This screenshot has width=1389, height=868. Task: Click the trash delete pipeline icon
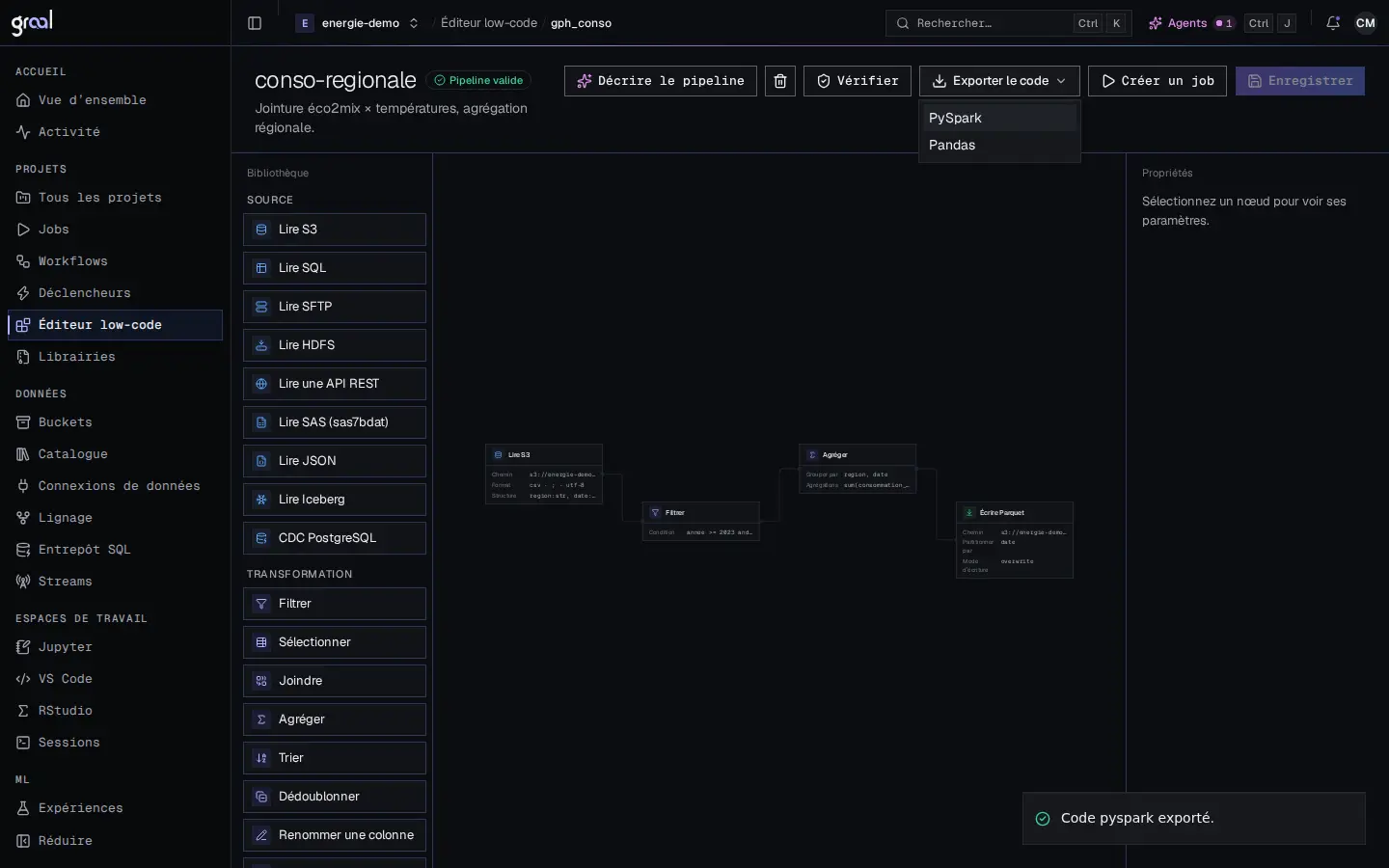780,81
